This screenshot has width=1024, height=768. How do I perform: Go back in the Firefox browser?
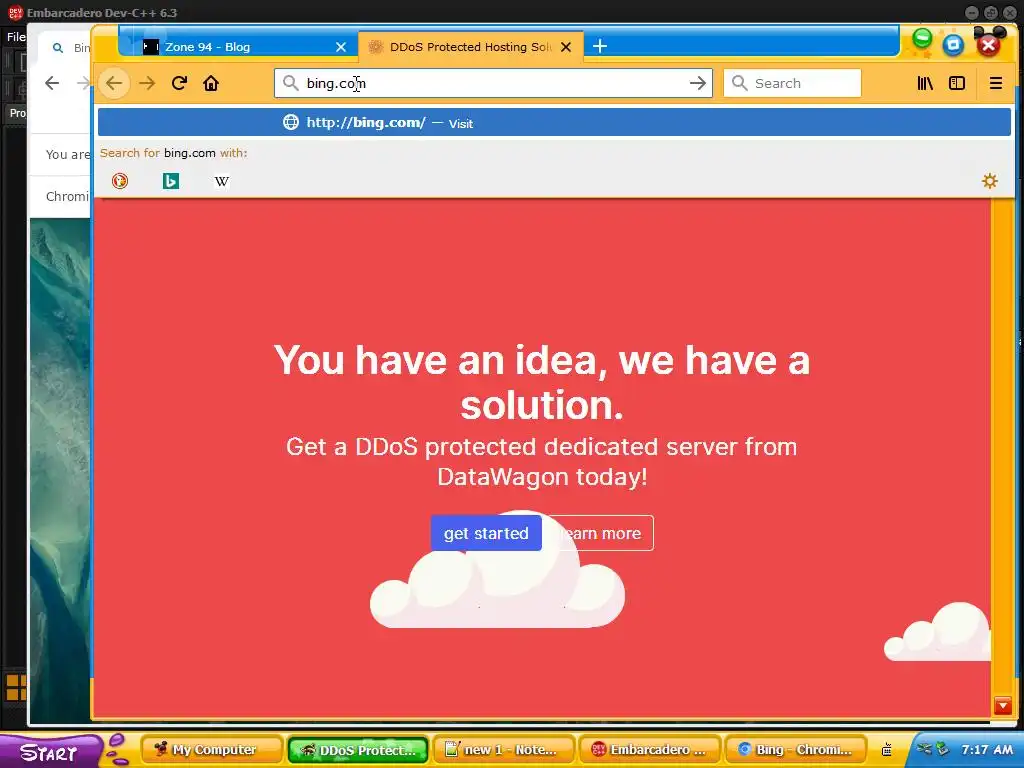coord(114,84)
